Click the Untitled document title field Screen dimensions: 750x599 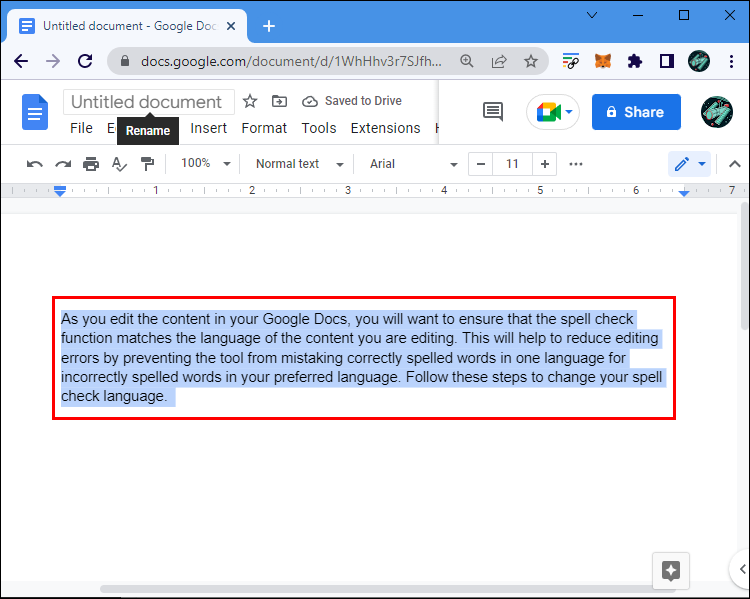pyautogui.click(x=149, y=102)
